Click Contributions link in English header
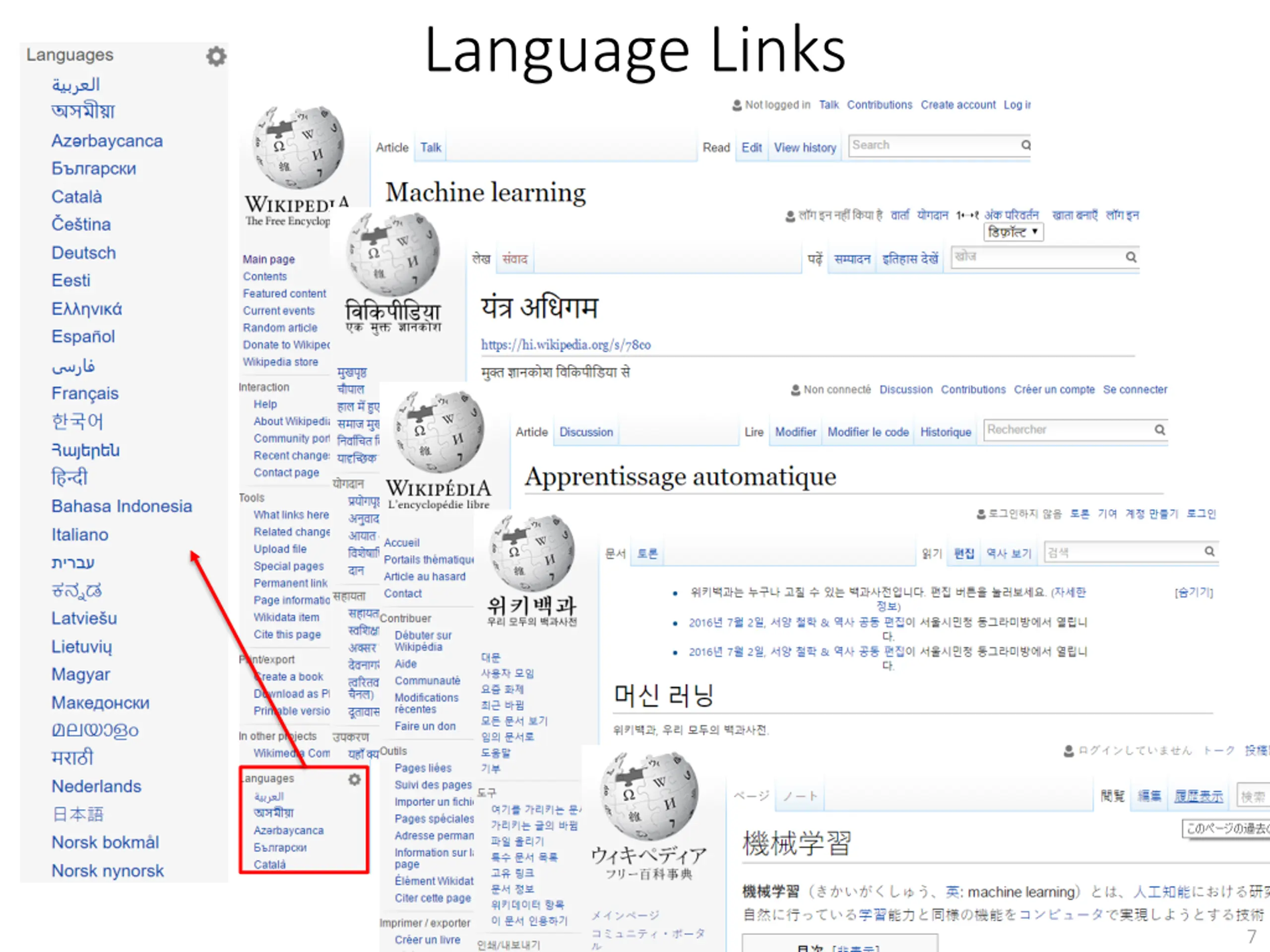1270x952 pixels. 880,105
